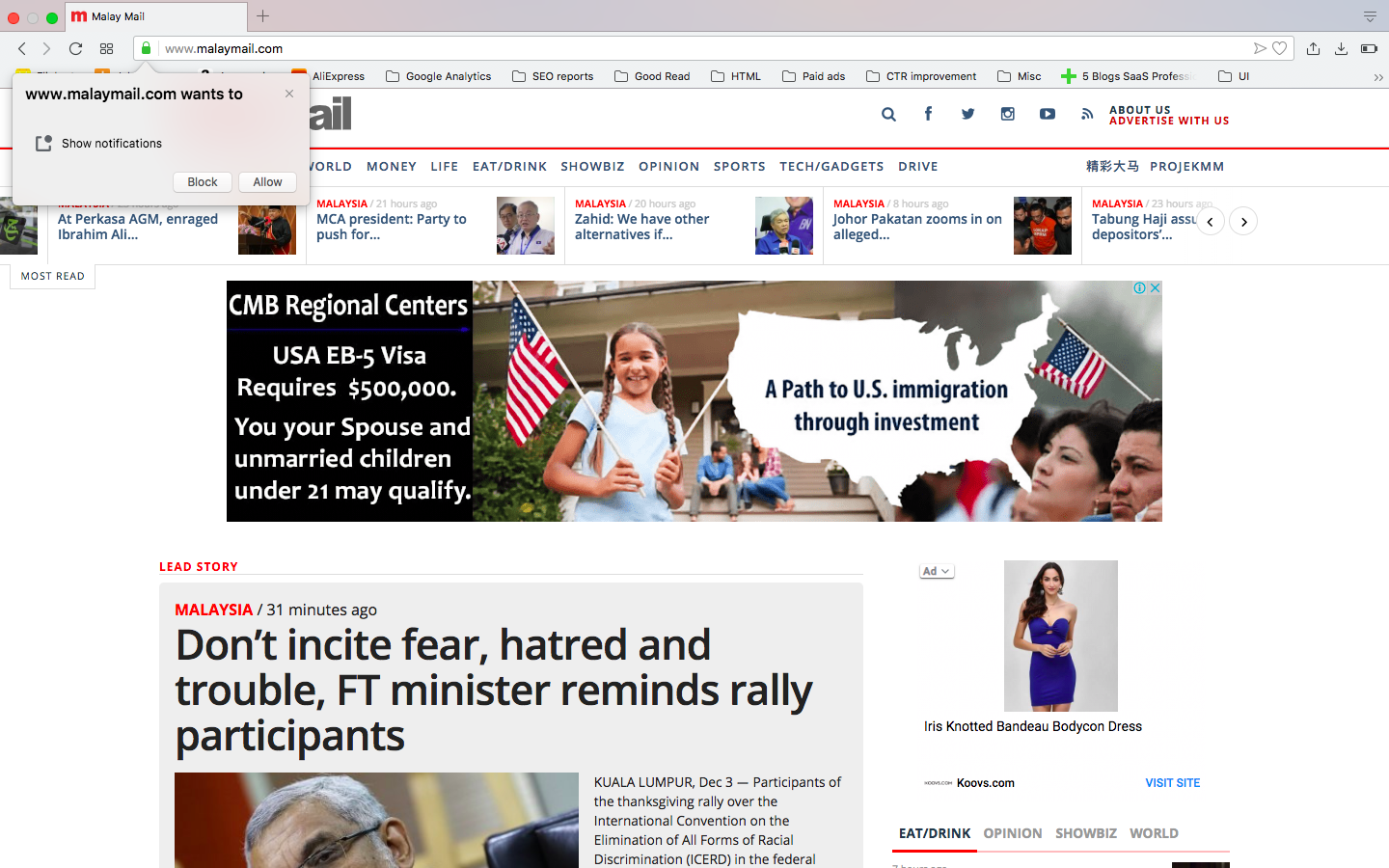Open the Speed Dial grid icon
This screenshot has width=1389, height=868.
click(x=106, y=48)
